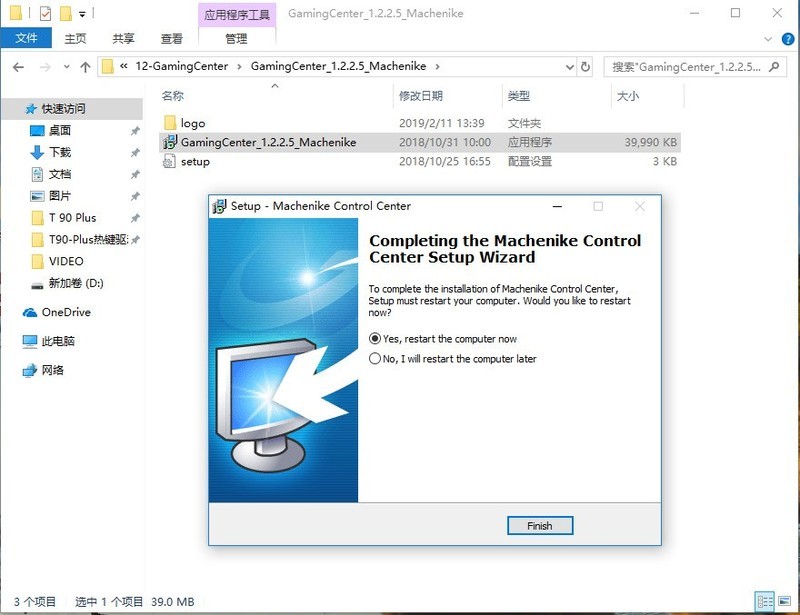Open the T 90 Plus folder
Screen dimensions: 800x615
(x=72, y=218)
